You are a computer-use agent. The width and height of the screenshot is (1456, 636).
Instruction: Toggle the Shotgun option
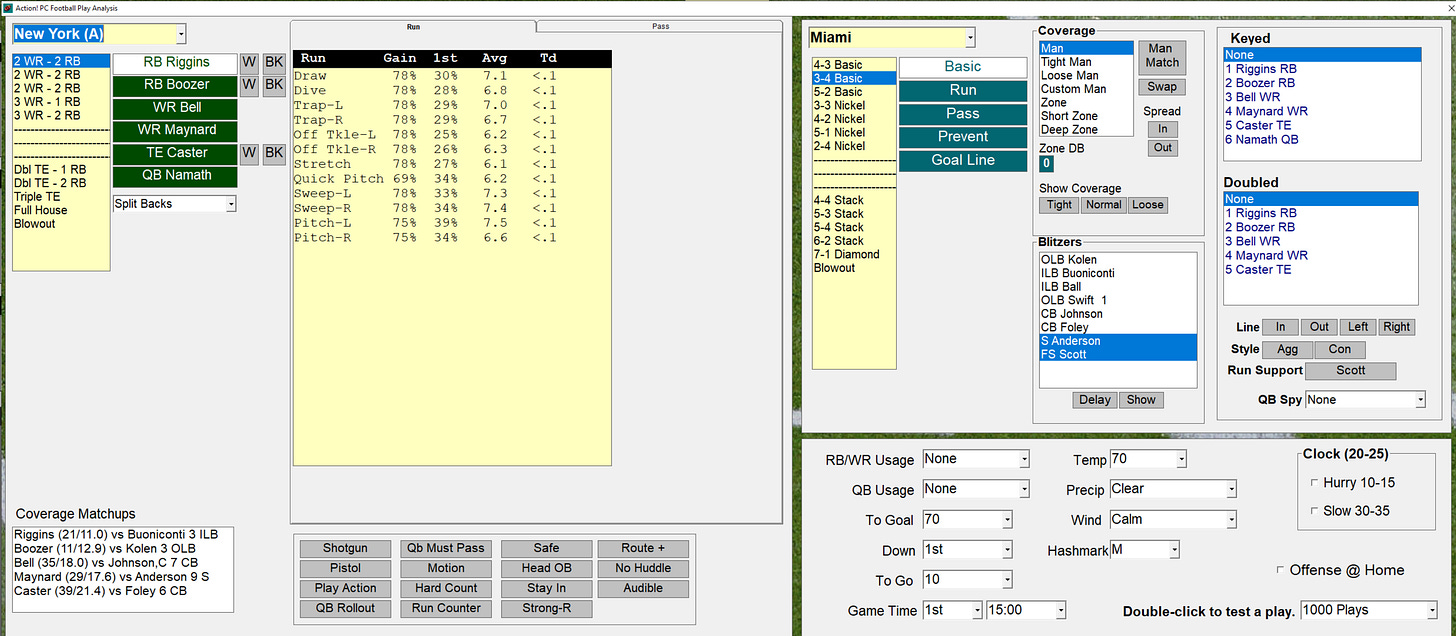tap(345, 548)
